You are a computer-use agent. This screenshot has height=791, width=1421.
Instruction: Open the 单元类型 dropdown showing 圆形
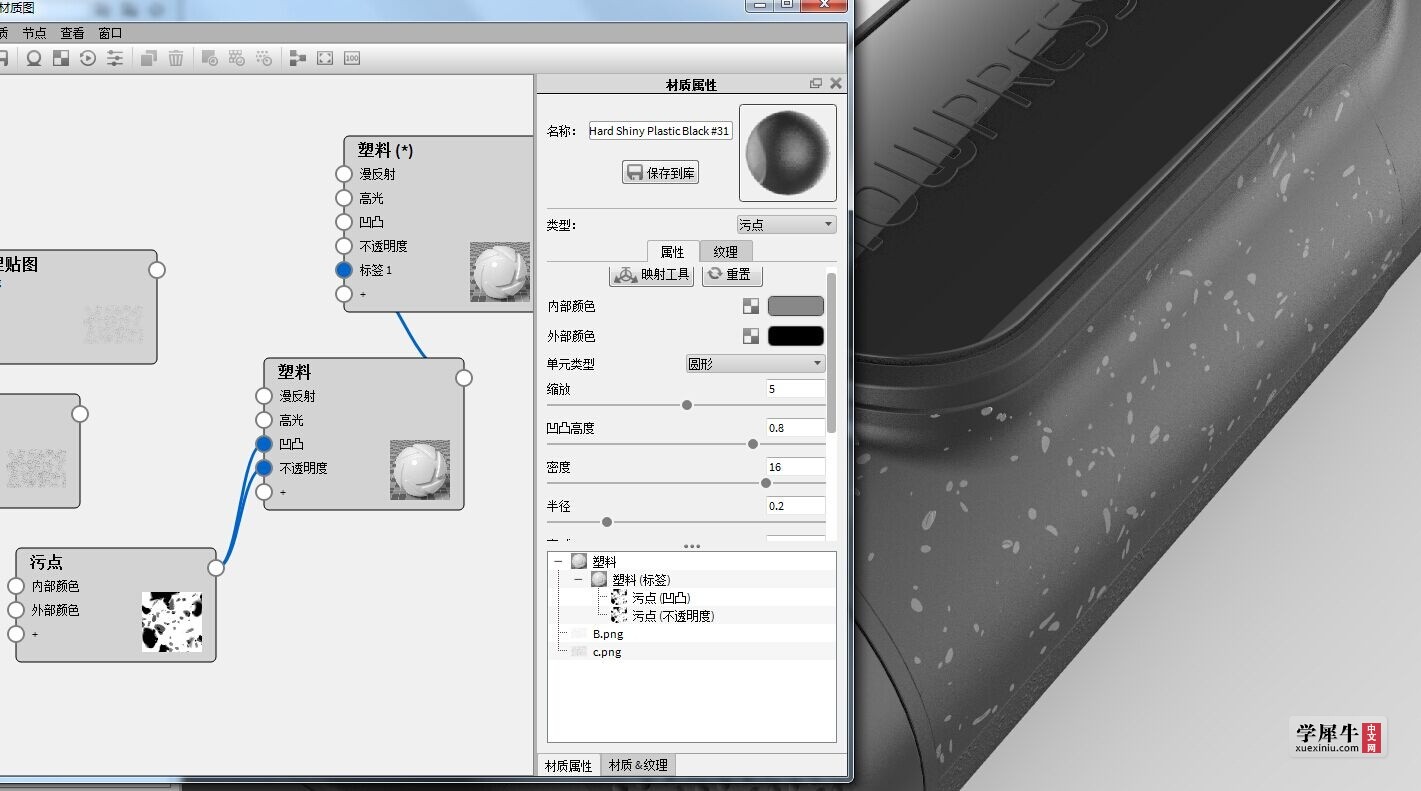click(755, 364)
